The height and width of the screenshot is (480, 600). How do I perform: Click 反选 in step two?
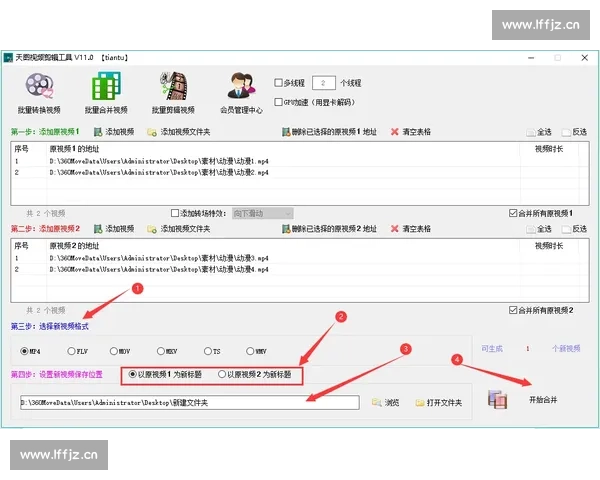575,229
